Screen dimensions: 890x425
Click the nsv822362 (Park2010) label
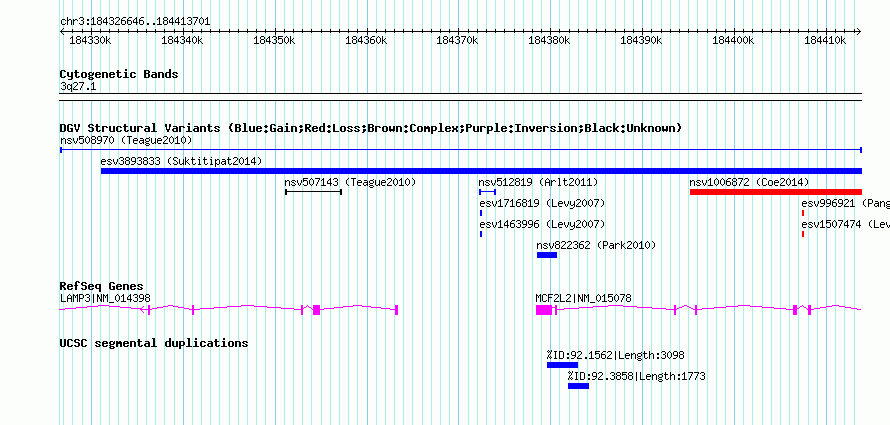click(596, 245)
